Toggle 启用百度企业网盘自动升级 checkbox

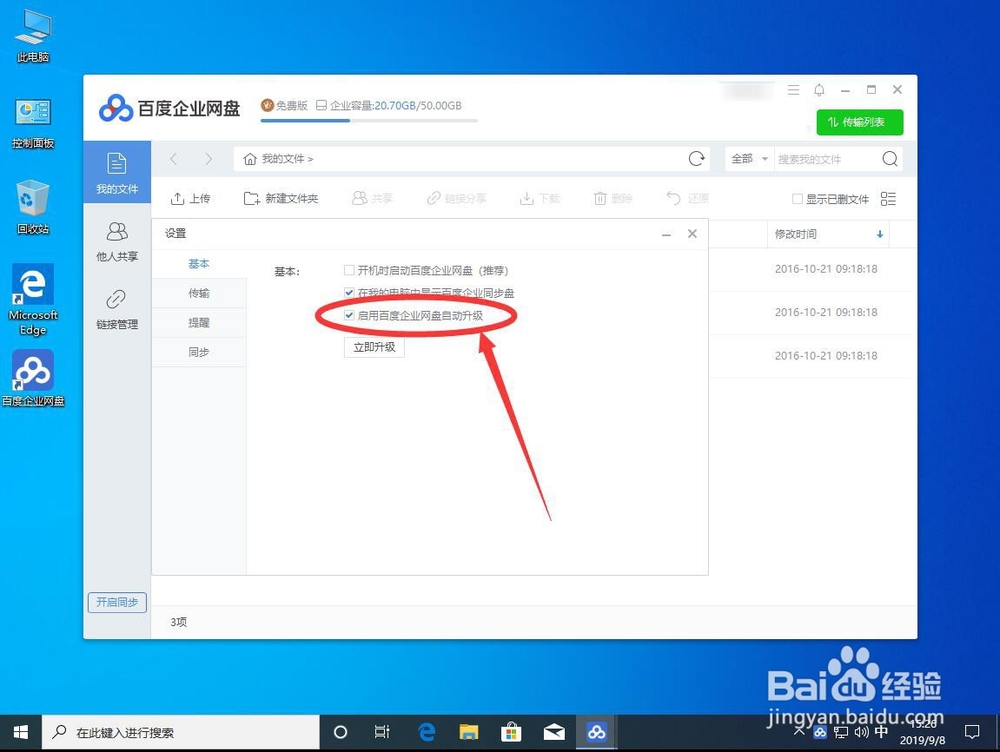click(349, 315)
